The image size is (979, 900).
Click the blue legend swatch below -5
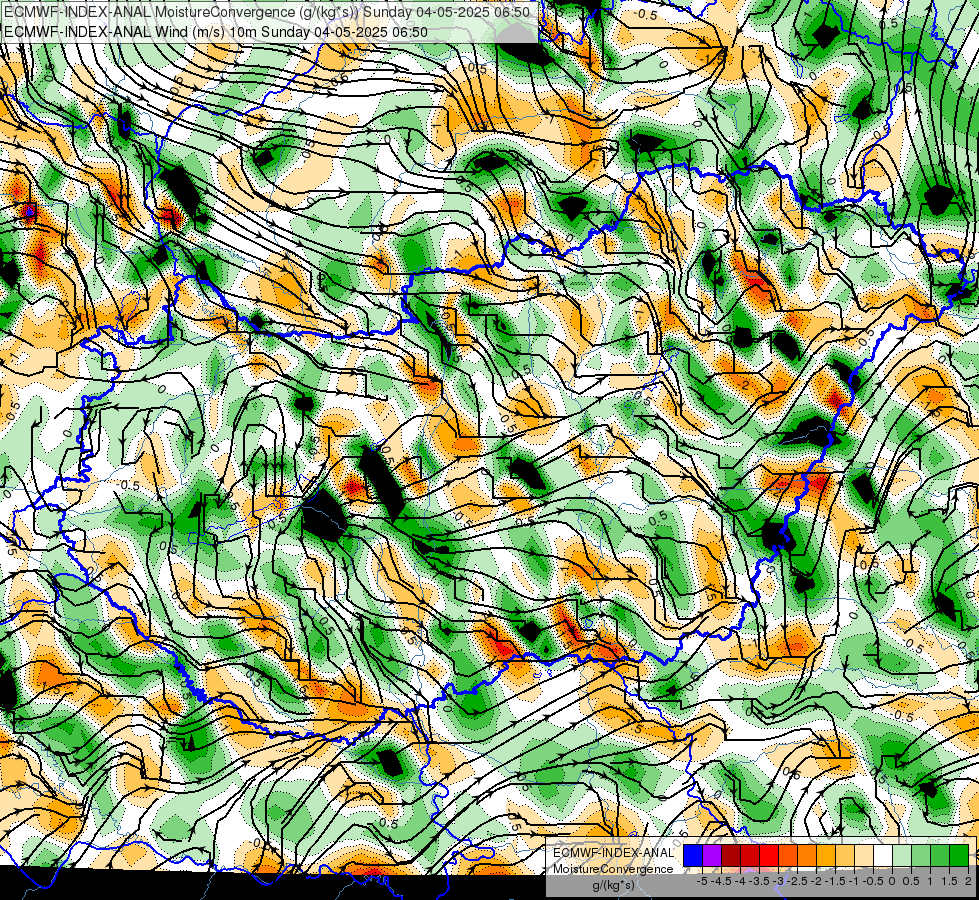tap(693, 855)
